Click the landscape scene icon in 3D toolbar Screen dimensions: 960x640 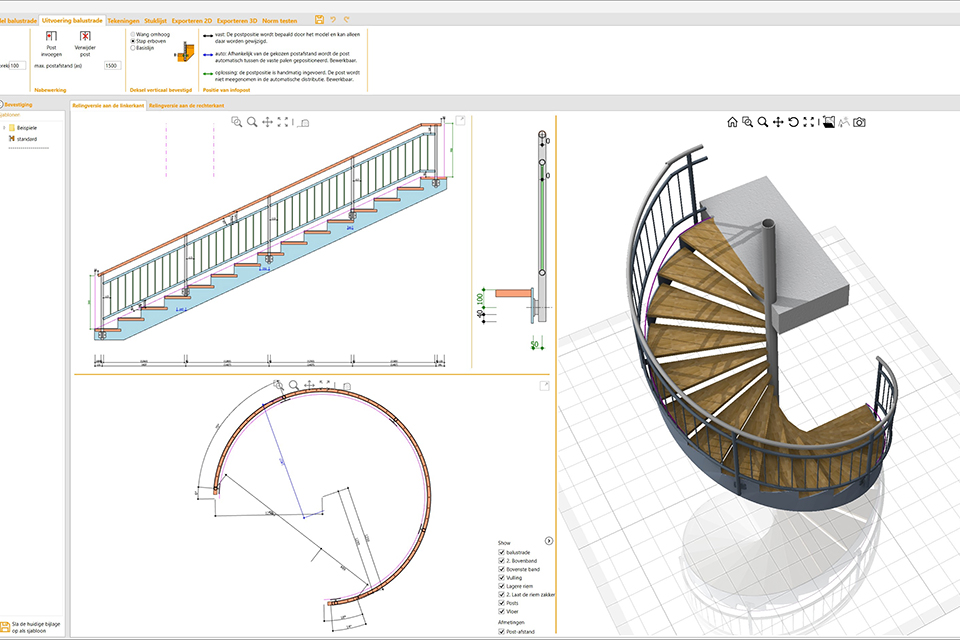[844, 122]
